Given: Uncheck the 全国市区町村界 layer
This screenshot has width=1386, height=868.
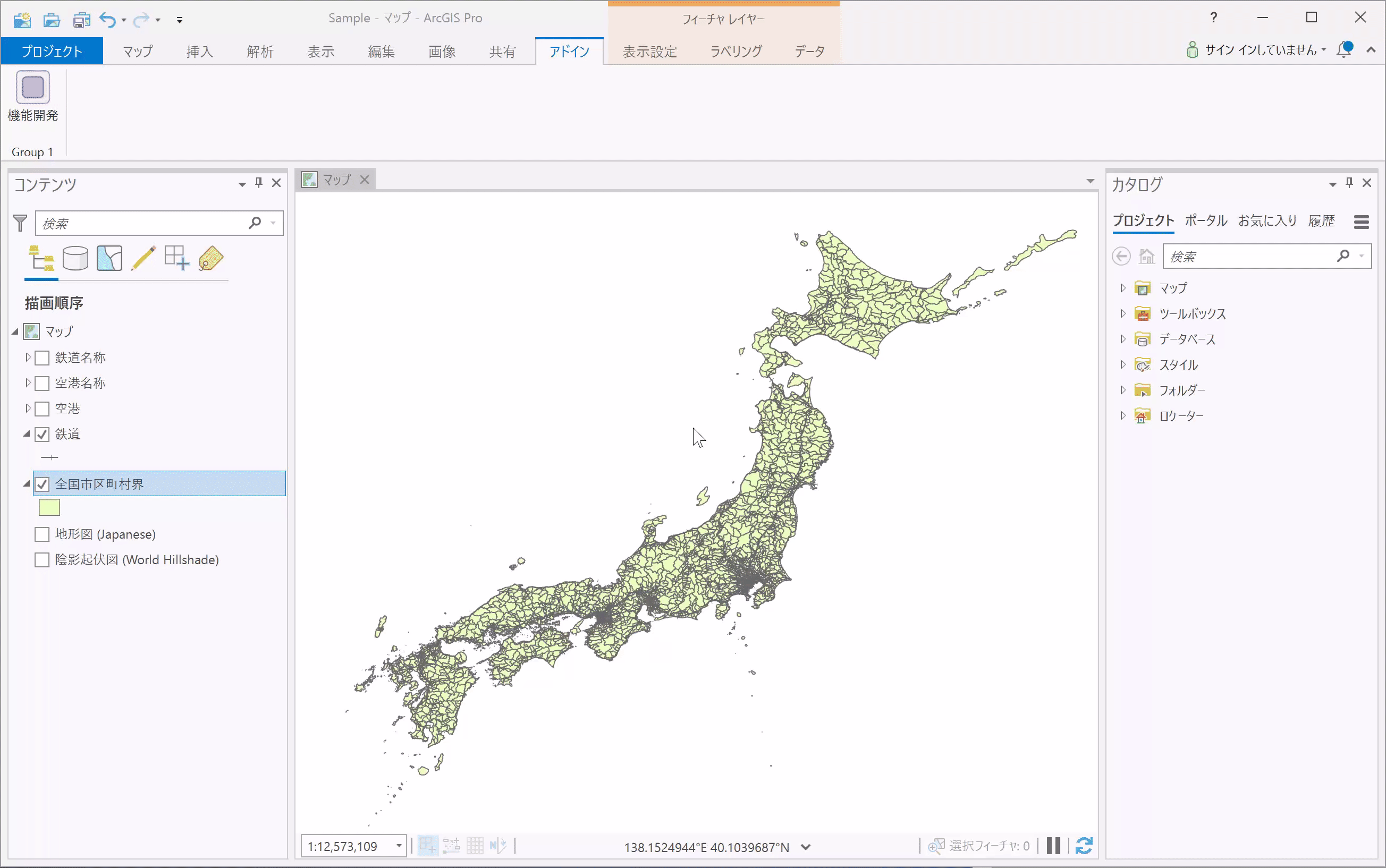Looking at the screenshot, I should coord(42,484).
